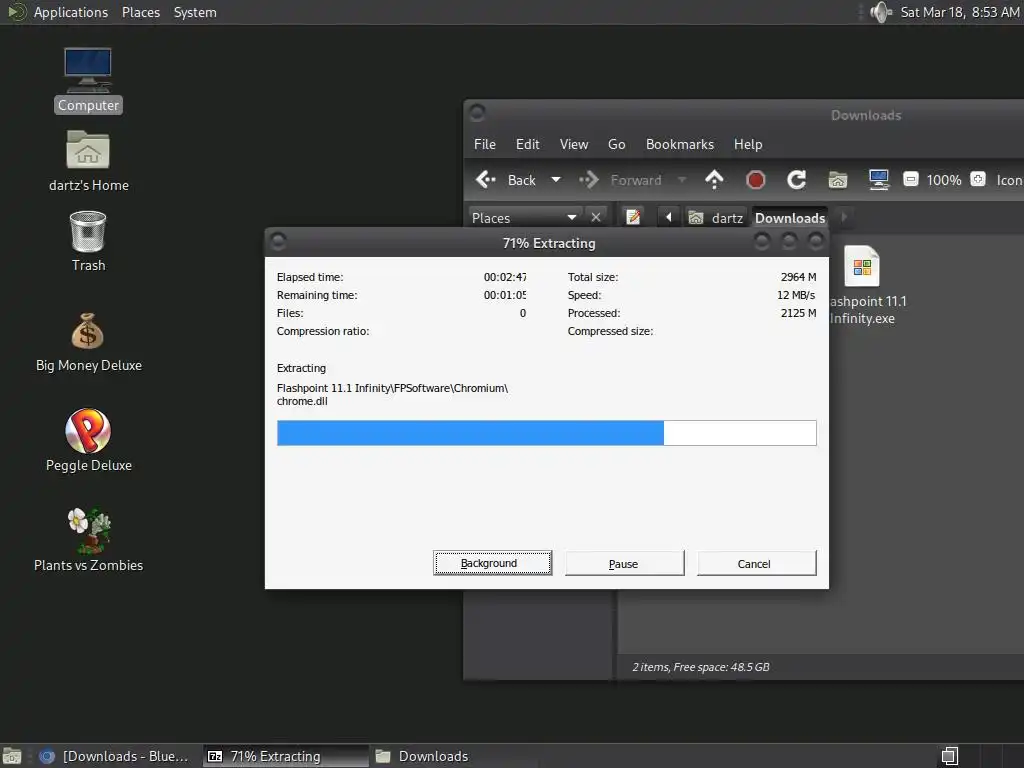Click the Downloads path button
This screenshot has width=1024, height=768.
click(x=790, y=217)
